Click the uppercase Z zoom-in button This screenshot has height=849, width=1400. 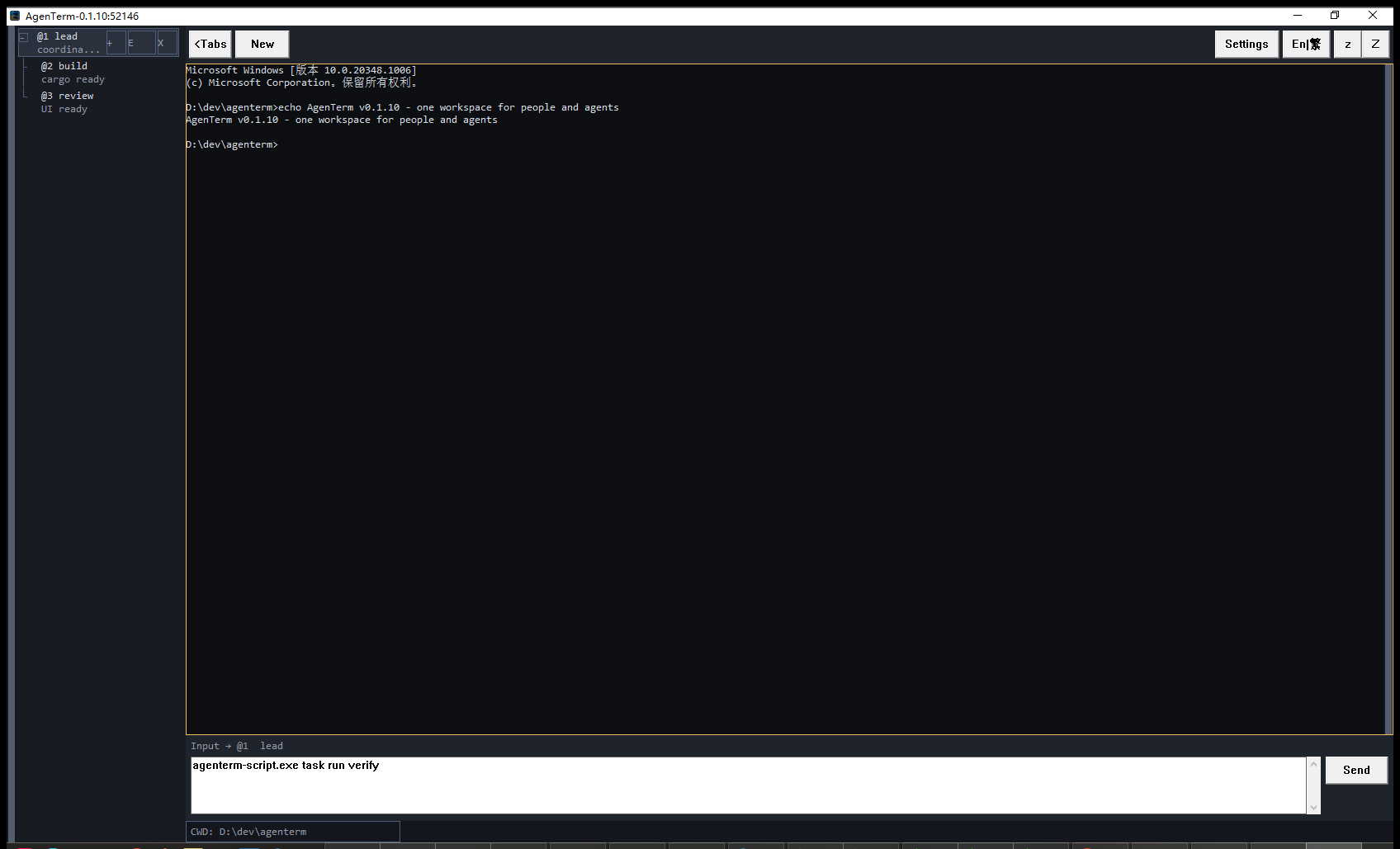(x=1375, y=44)
